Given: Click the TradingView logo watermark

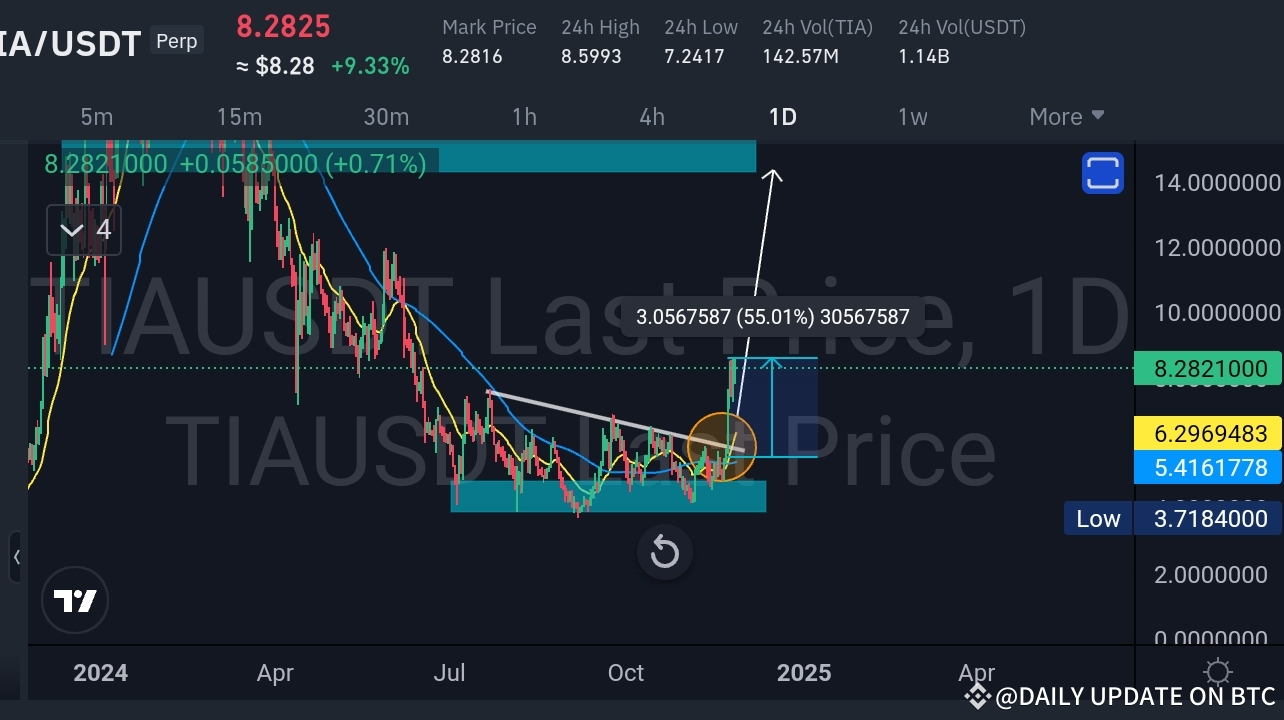Looking at the screenshot, I should coord(75,600).
